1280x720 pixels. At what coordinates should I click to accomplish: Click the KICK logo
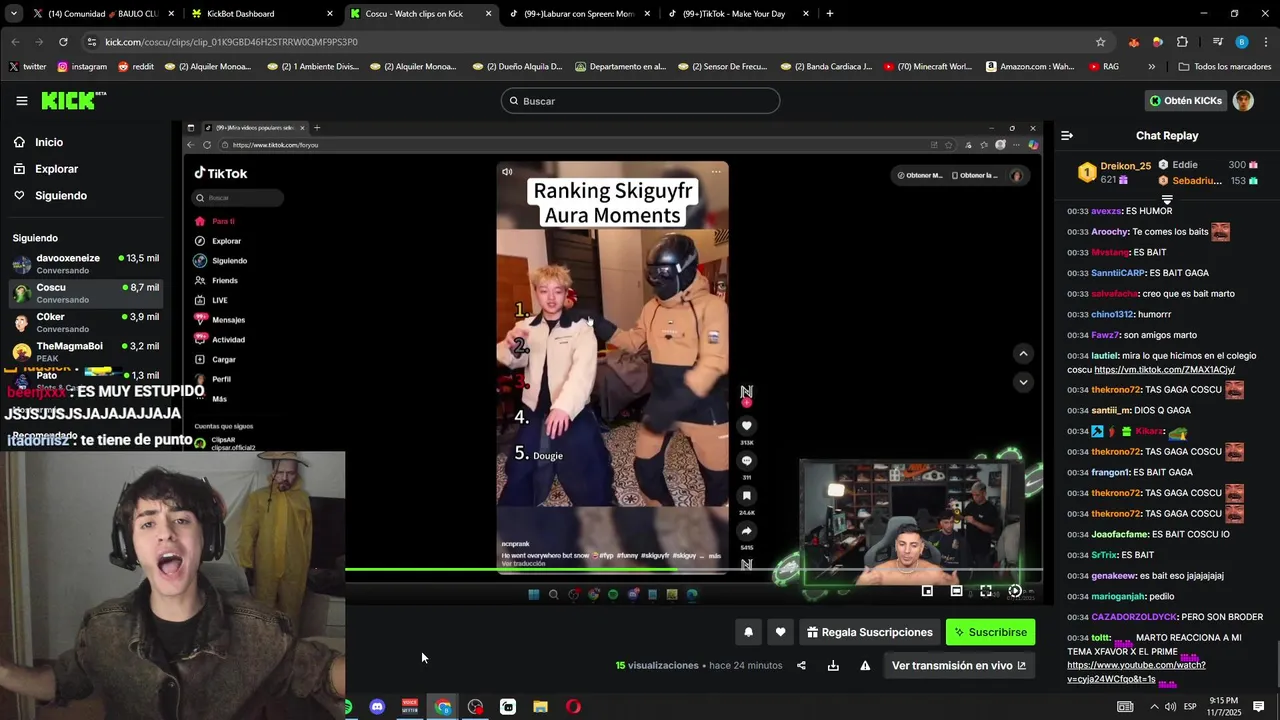pyautogui.click(x=73, y=100)
